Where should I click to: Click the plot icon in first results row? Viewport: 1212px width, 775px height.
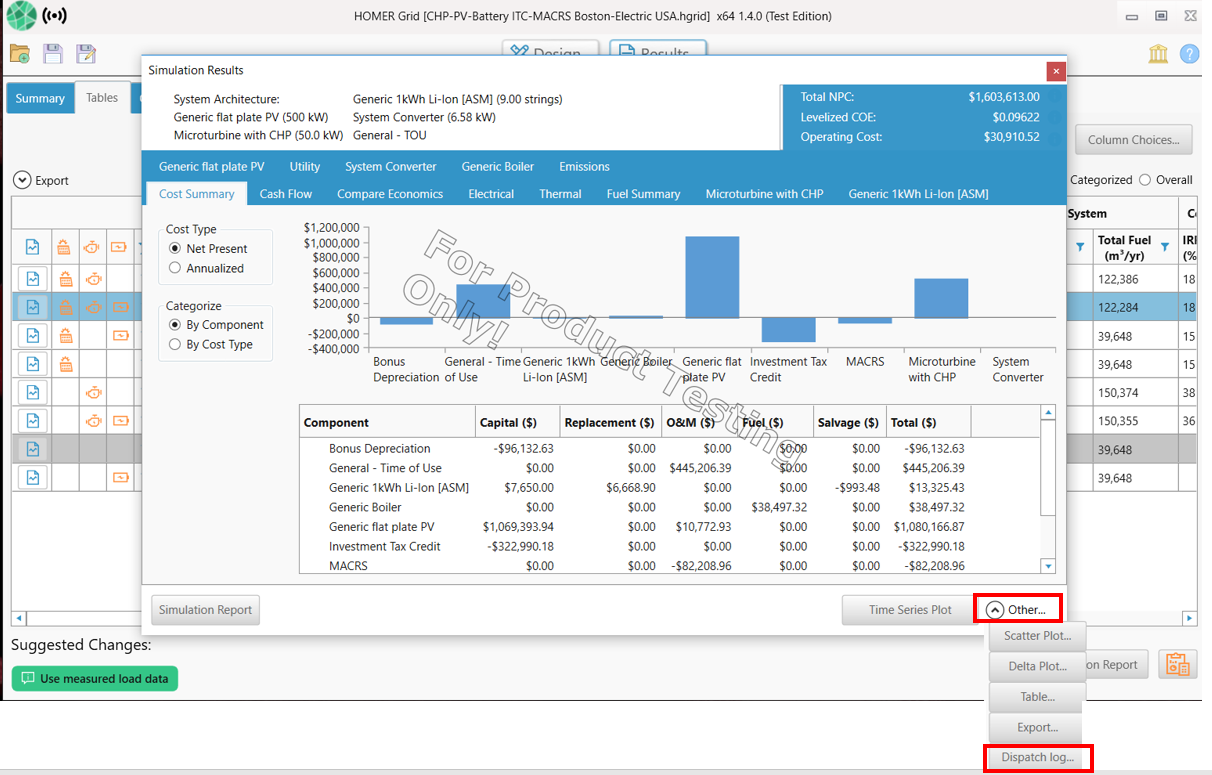pyautogui.click(x=32, y=279)
